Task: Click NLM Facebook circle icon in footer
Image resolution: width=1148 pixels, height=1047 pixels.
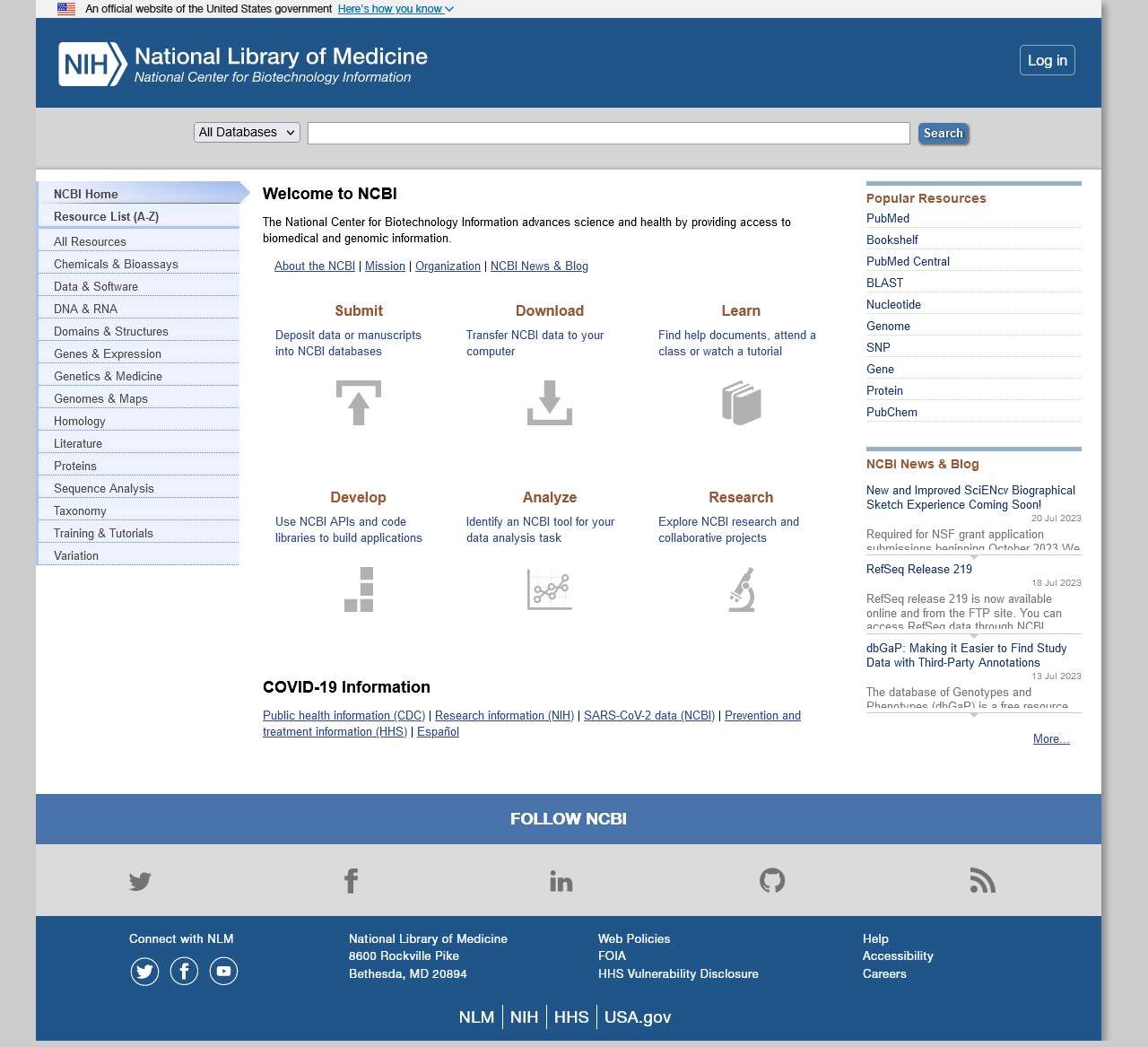Action: point(184,971)
